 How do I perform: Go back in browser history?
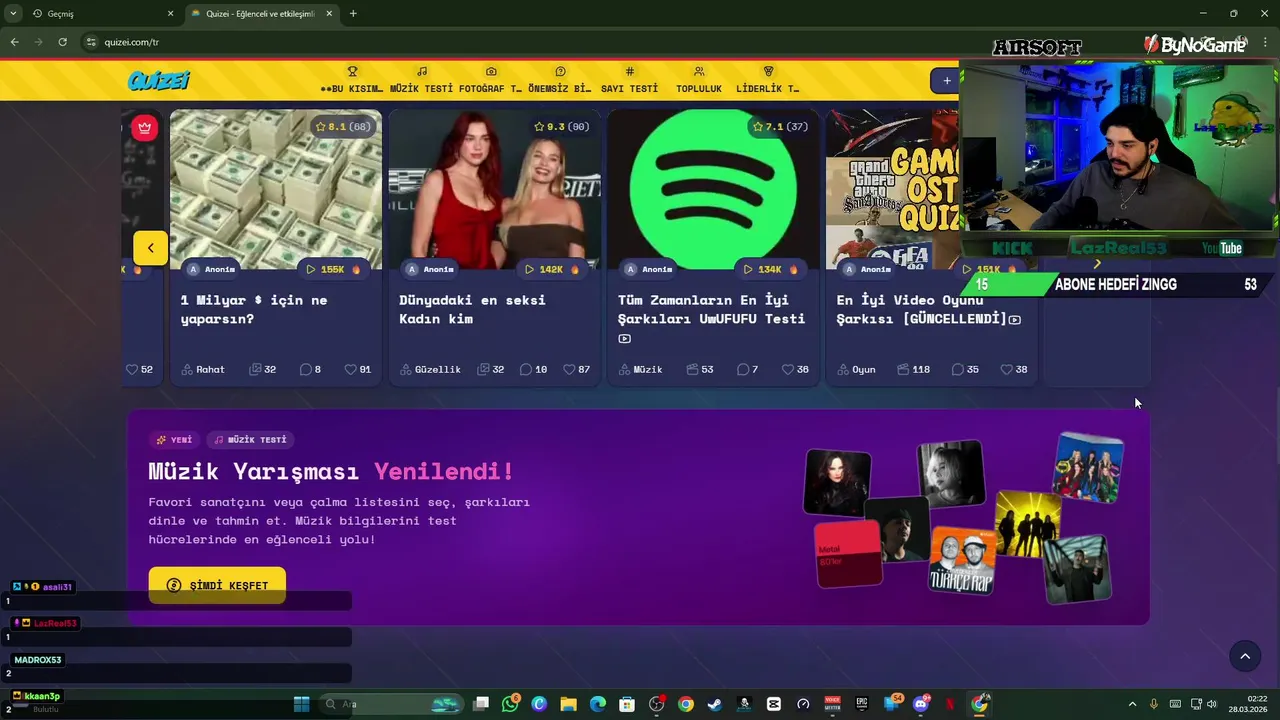coord(14,42)
